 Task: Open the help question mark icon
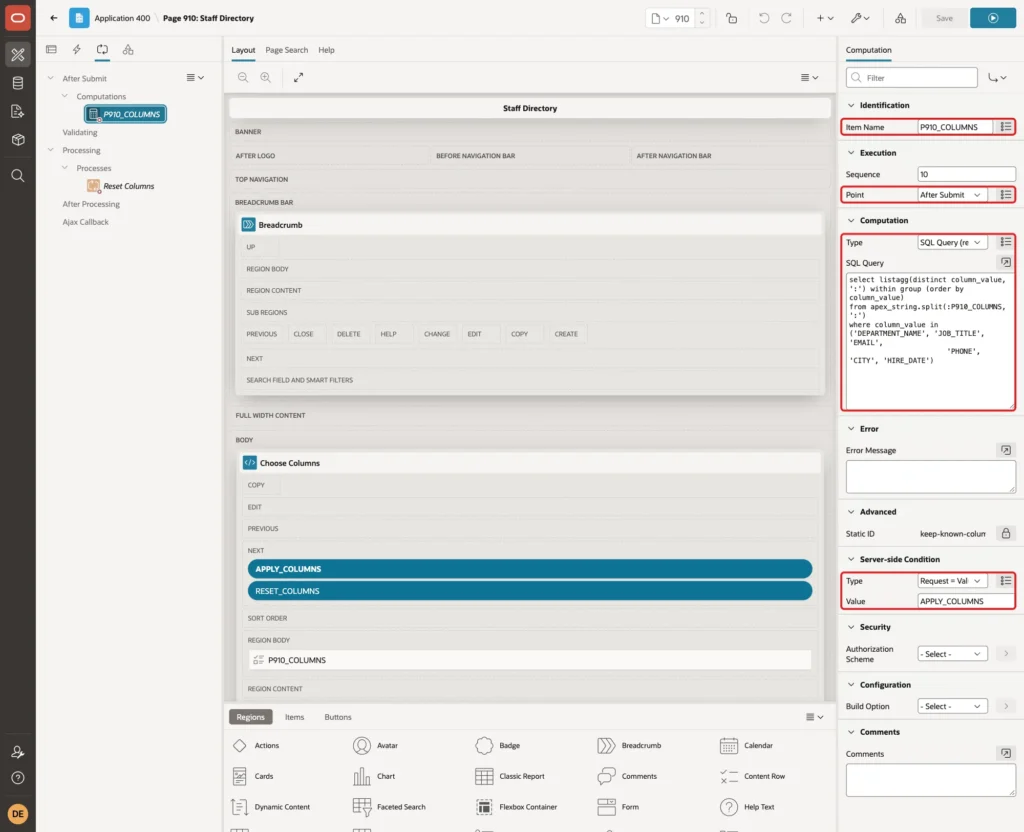point(18,778)
